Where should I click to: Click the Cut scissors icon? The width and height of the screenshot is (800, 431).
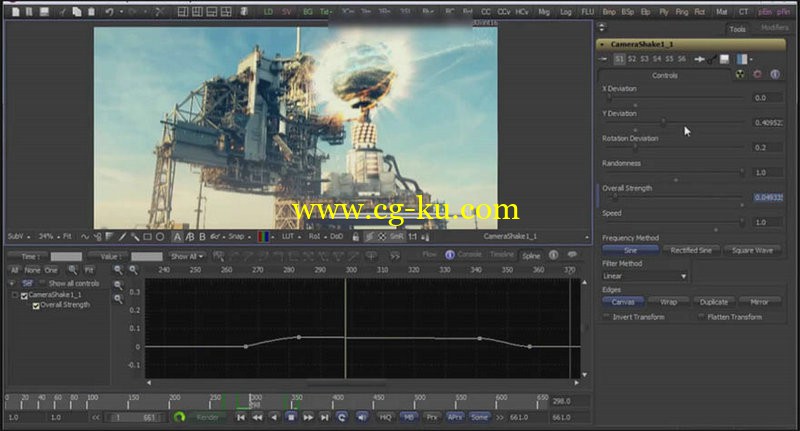160,11
